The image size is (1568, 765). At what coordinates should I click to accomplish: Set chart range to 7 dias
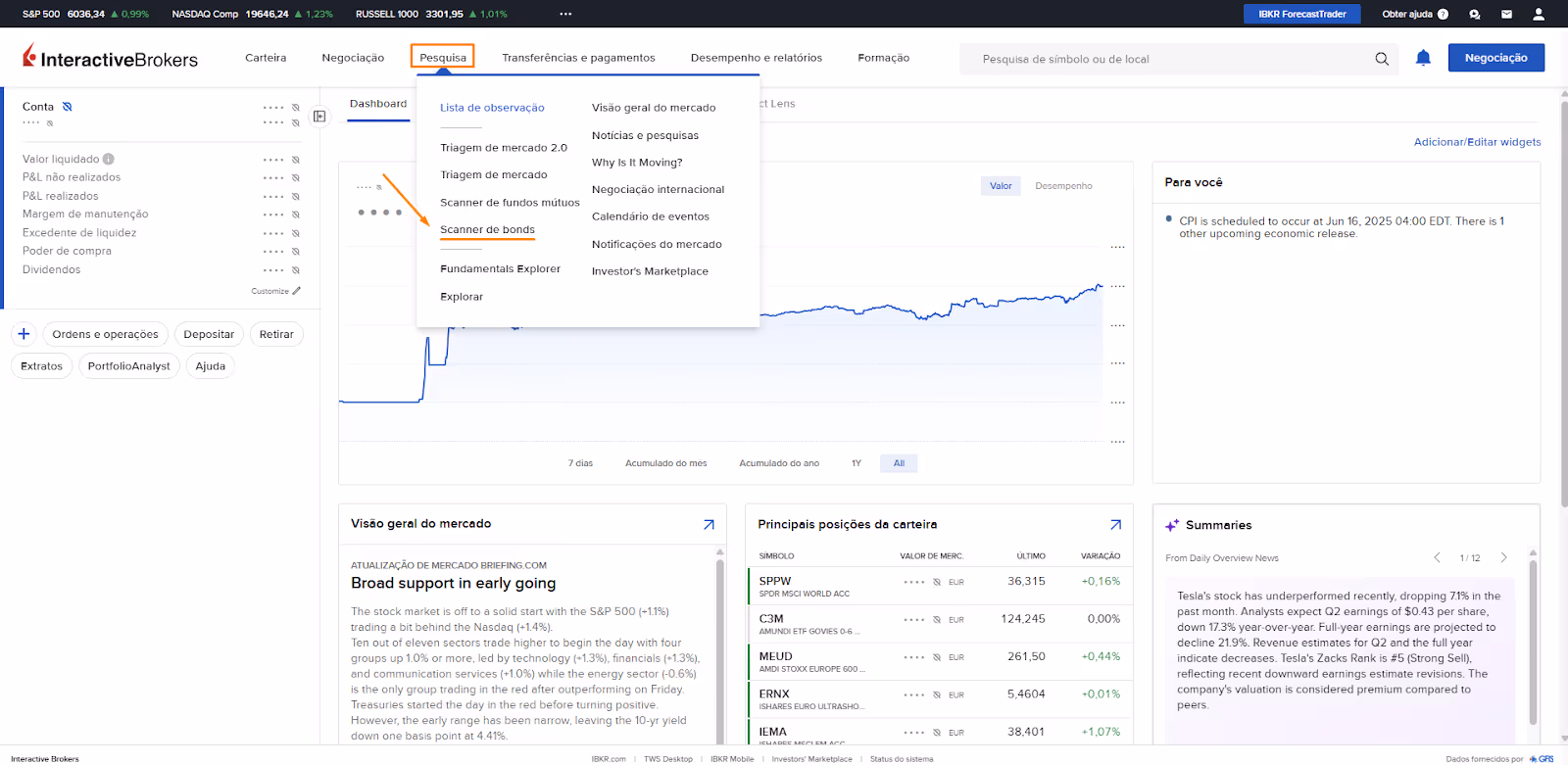pyautogui.click(x=580, y=463)
